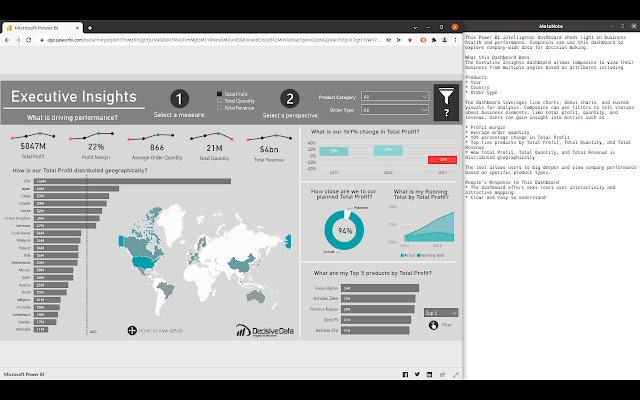The height and width of the screenshot is (400, 640).
Task: Open fullscreen mode with expand arrows icon
Action: pos(456,374)
